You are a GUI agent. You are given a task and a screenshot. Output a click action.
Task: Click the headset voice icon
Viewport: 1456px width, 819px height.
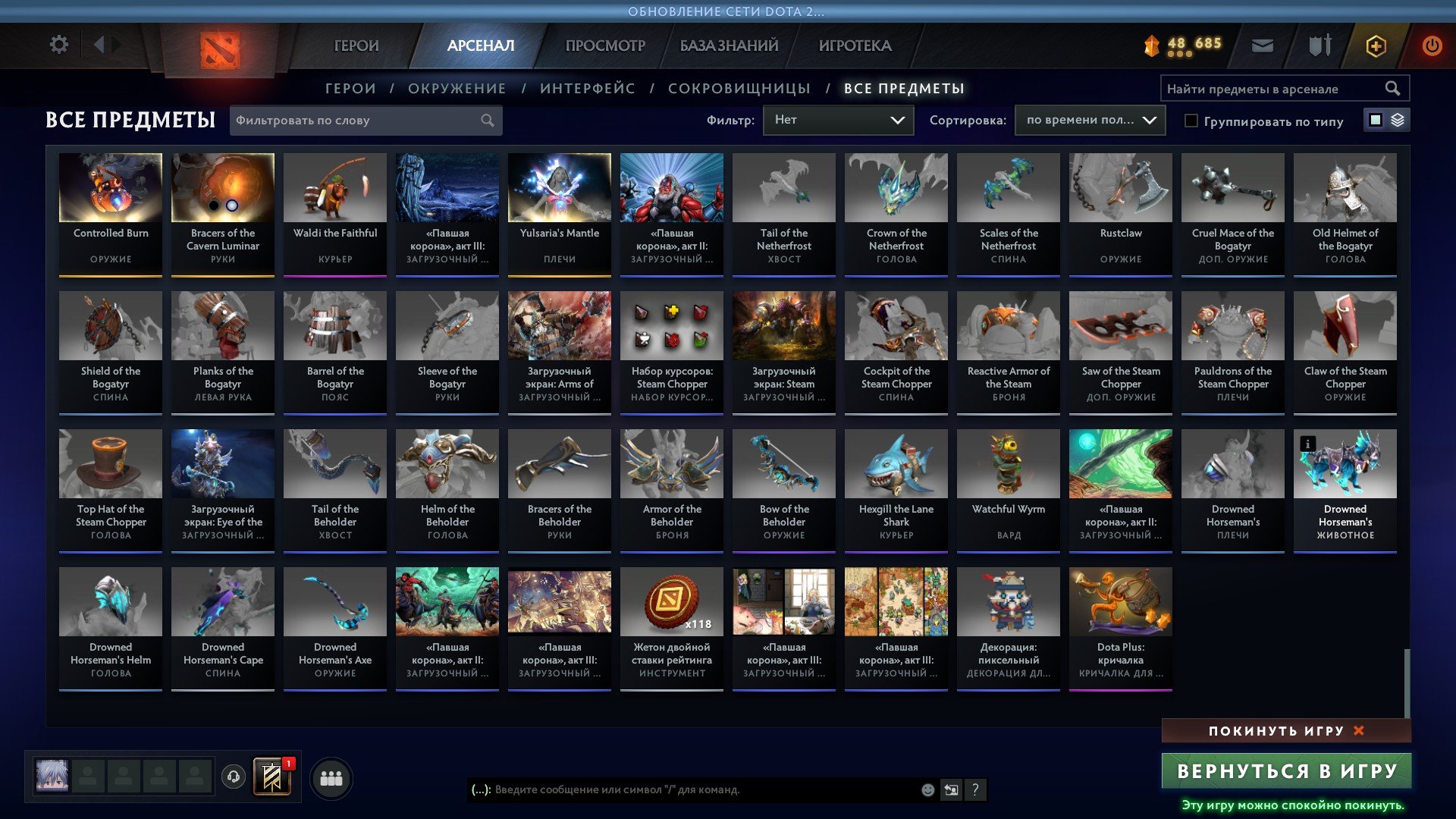234,777
